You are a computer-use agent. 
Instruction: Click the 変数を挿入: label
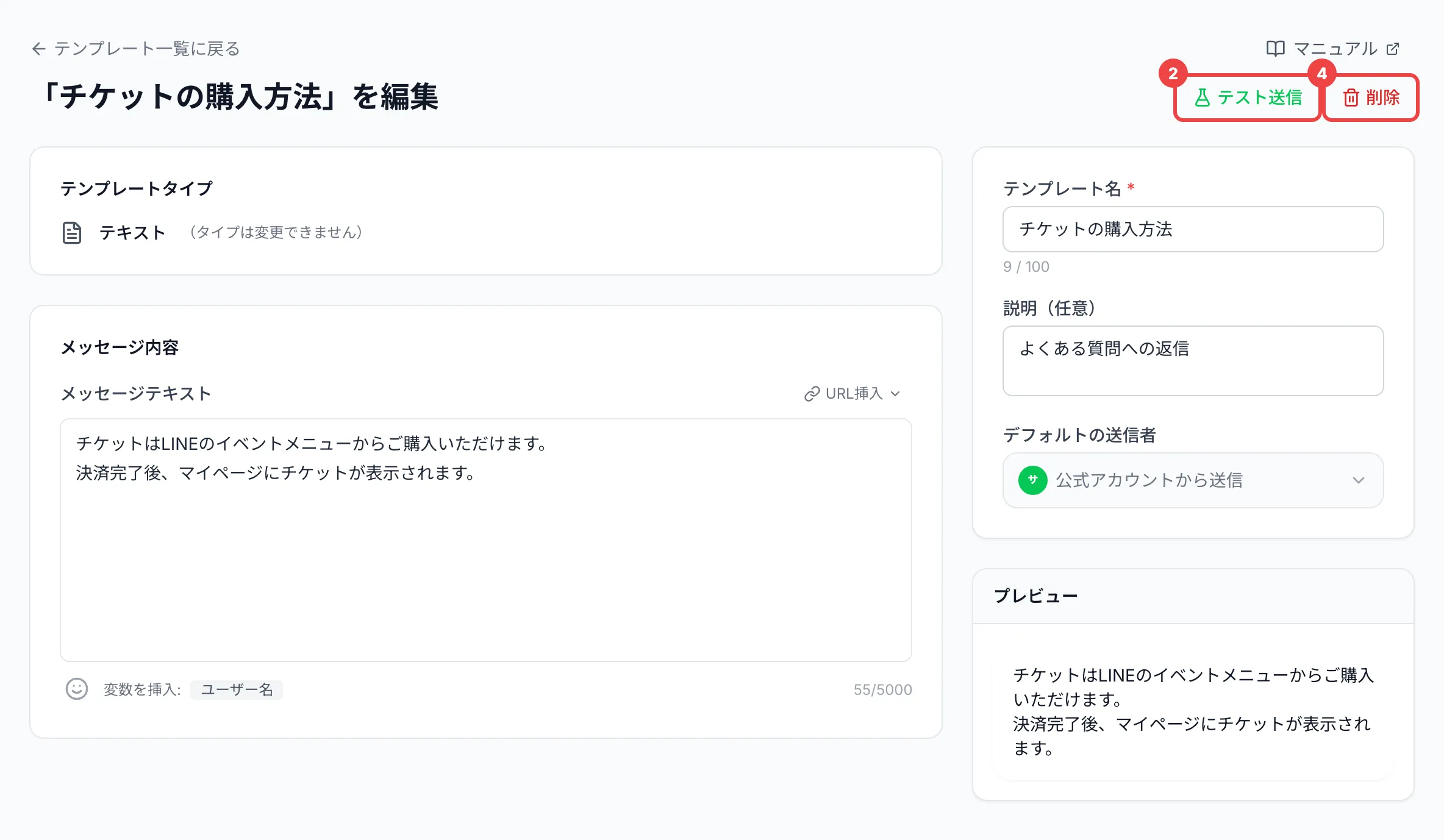click(142, 690)
